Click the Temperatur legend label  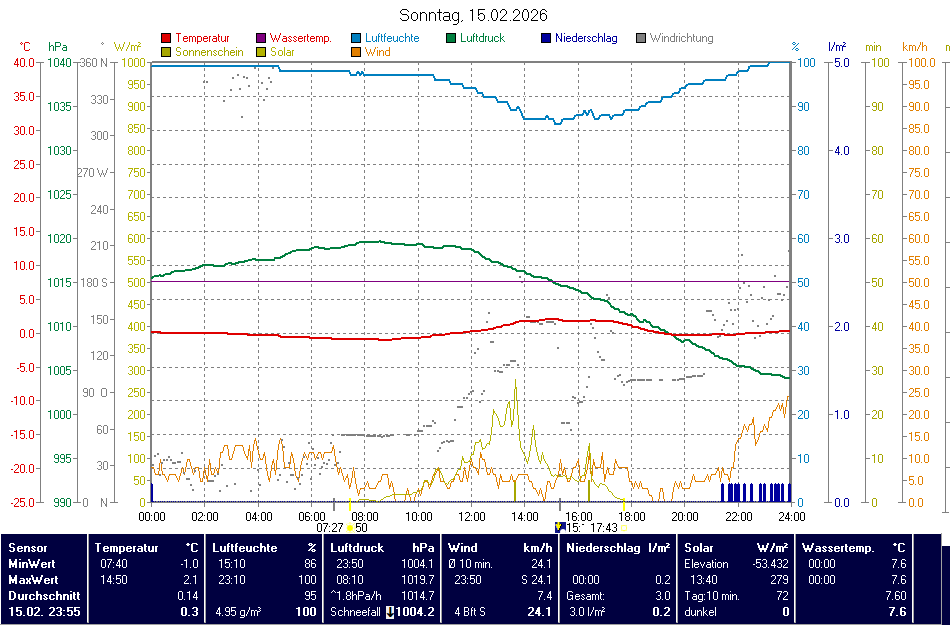202,38
